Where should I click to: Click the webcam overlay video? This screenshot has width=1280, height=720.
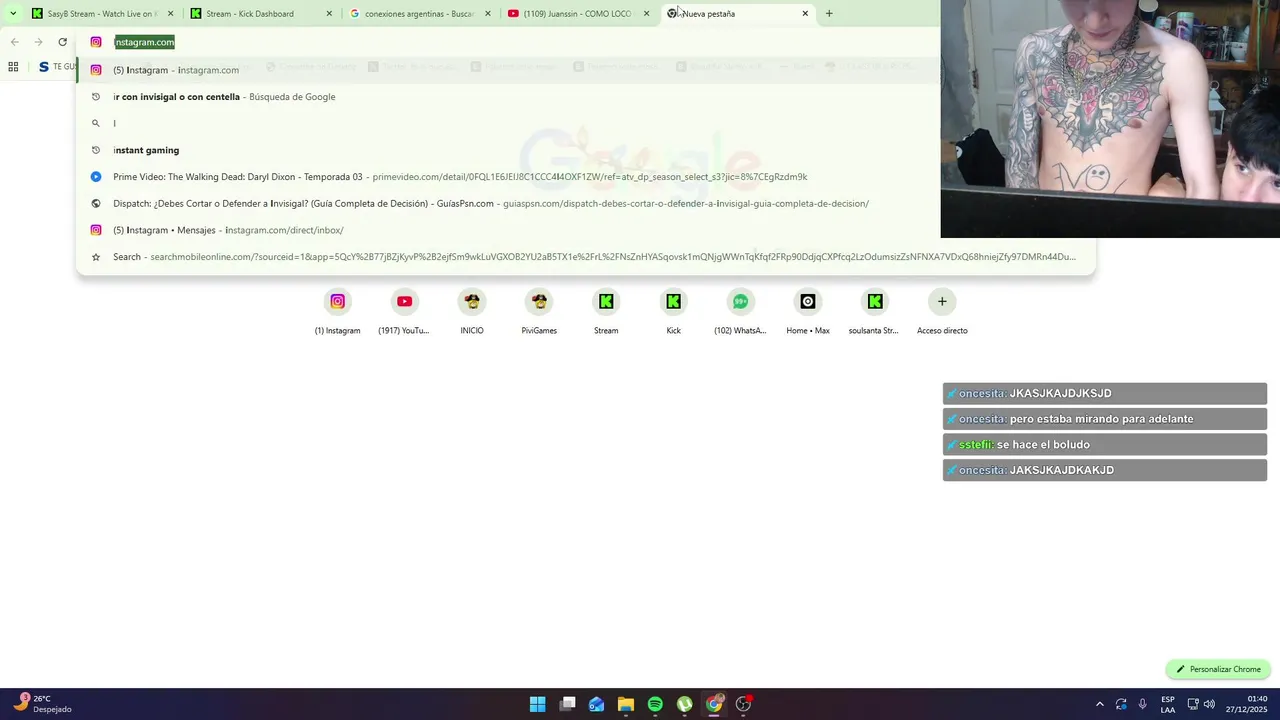pyautogui.click(x=1110, y=119)
